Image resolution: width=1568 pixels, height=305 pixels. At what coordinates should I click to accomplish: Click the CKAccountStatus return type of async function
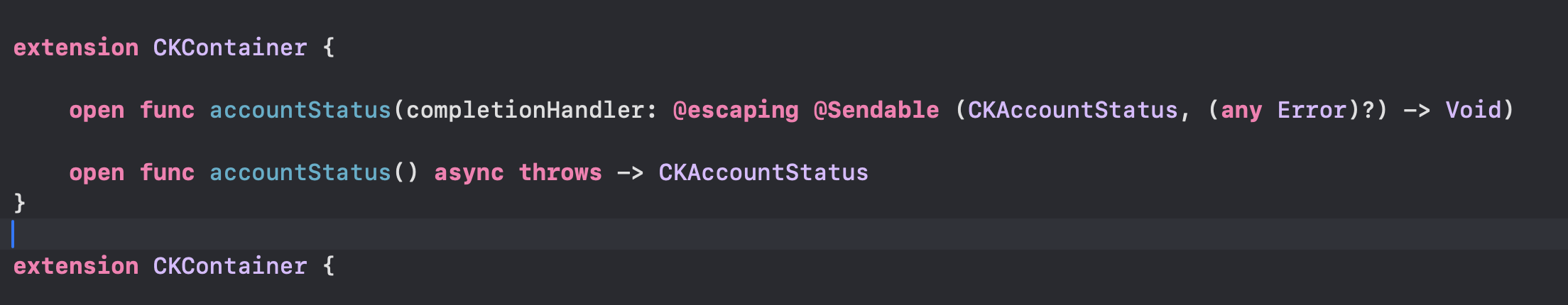[x=763, y=172]
